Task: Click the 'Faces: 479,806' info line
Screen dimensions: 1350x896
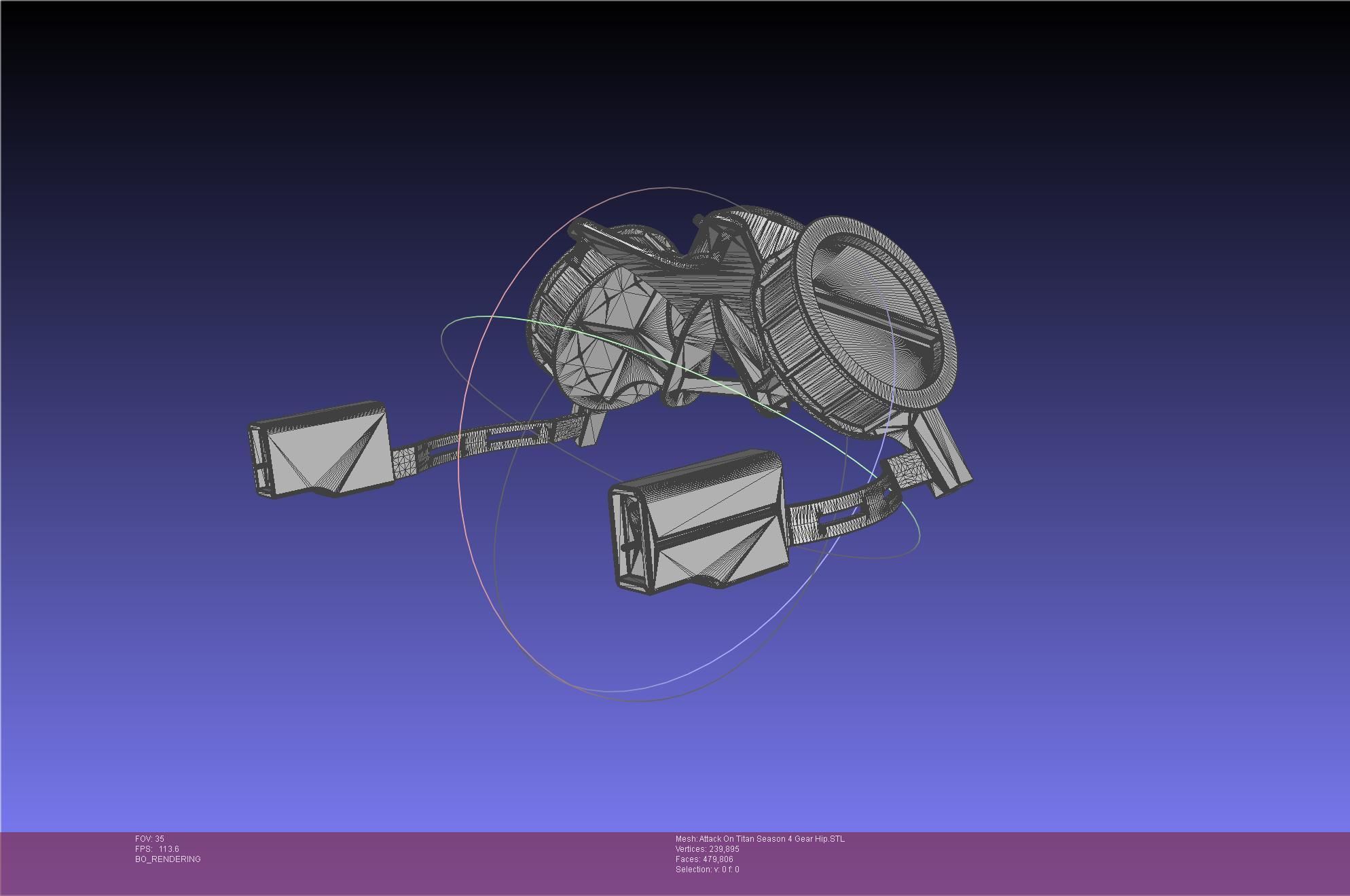Action: pyautogui.click(x=704, y=859)
